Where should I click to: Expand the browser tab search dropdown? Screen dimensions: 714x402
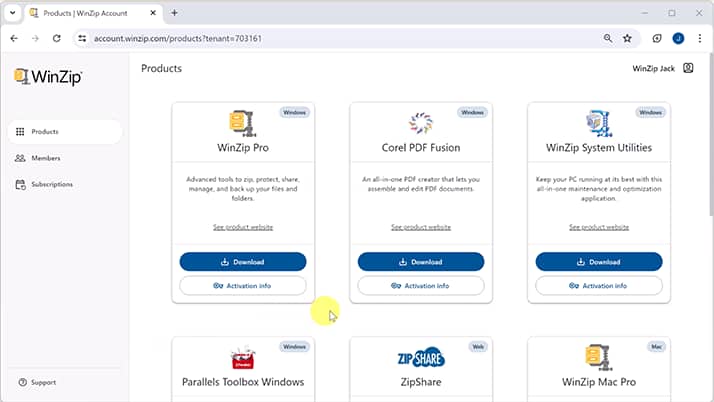tap(14, 13)
